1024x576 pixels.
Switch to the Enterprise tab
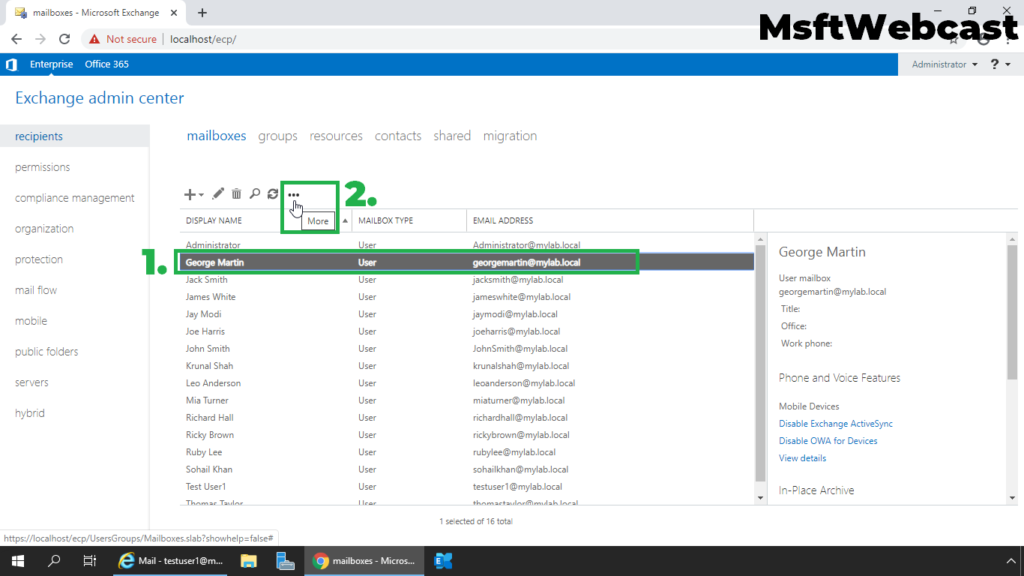coord(51,64)
